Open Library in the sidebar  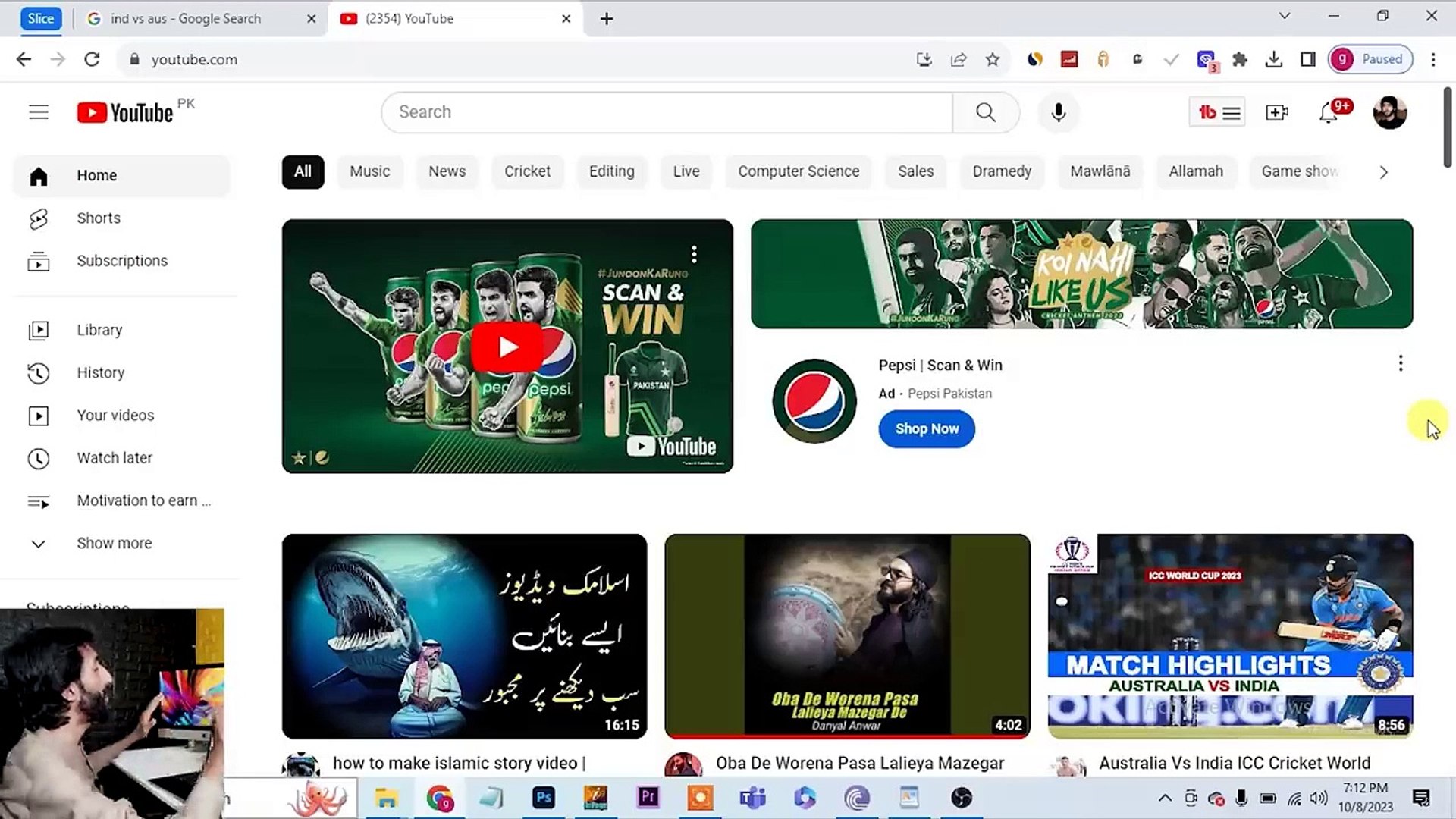[x=121, y=330]
